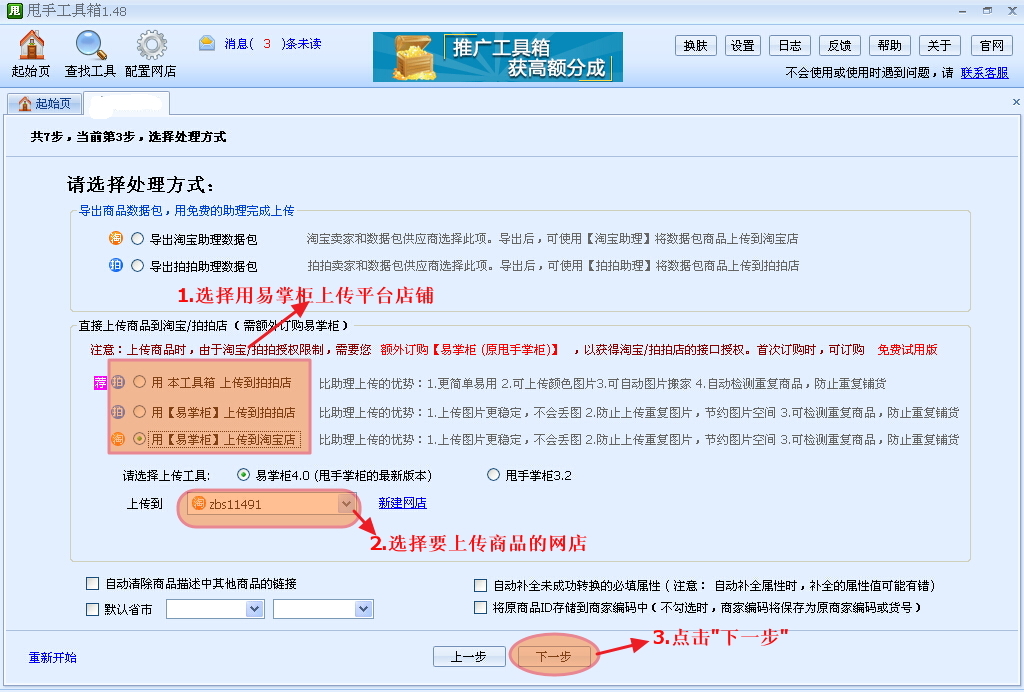Click the 反馈 feedback button
Viewport: 1024px width, 692px height.
pyautogui.click(x=839, y=46)
